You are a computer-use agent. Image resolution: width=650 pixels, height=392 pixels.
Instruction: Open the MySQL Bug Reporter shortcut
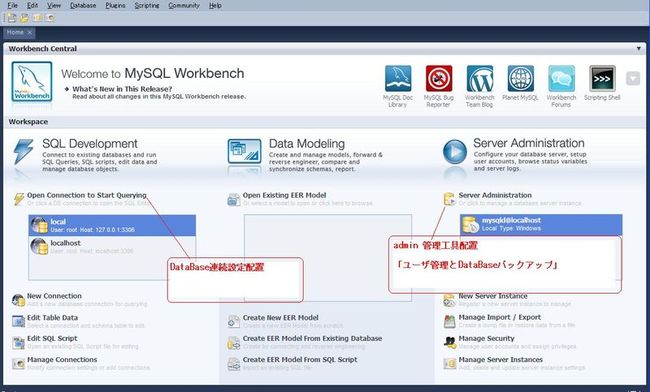[x=439, y=78]
